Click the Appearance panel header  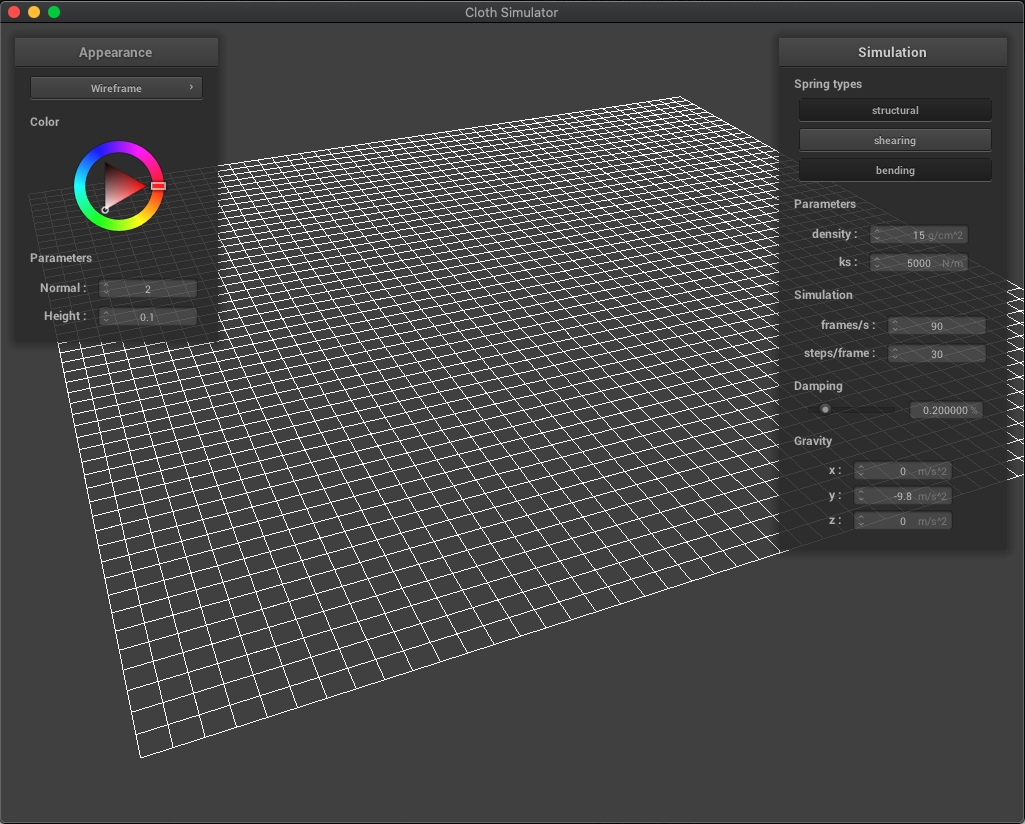click(115, 52)
